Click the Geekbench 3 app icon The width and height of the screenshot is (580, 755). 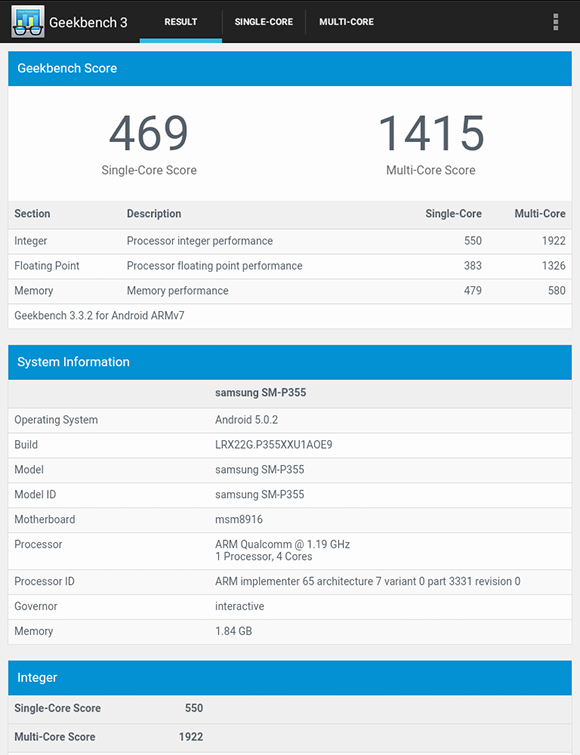click(x=27, y=22)
